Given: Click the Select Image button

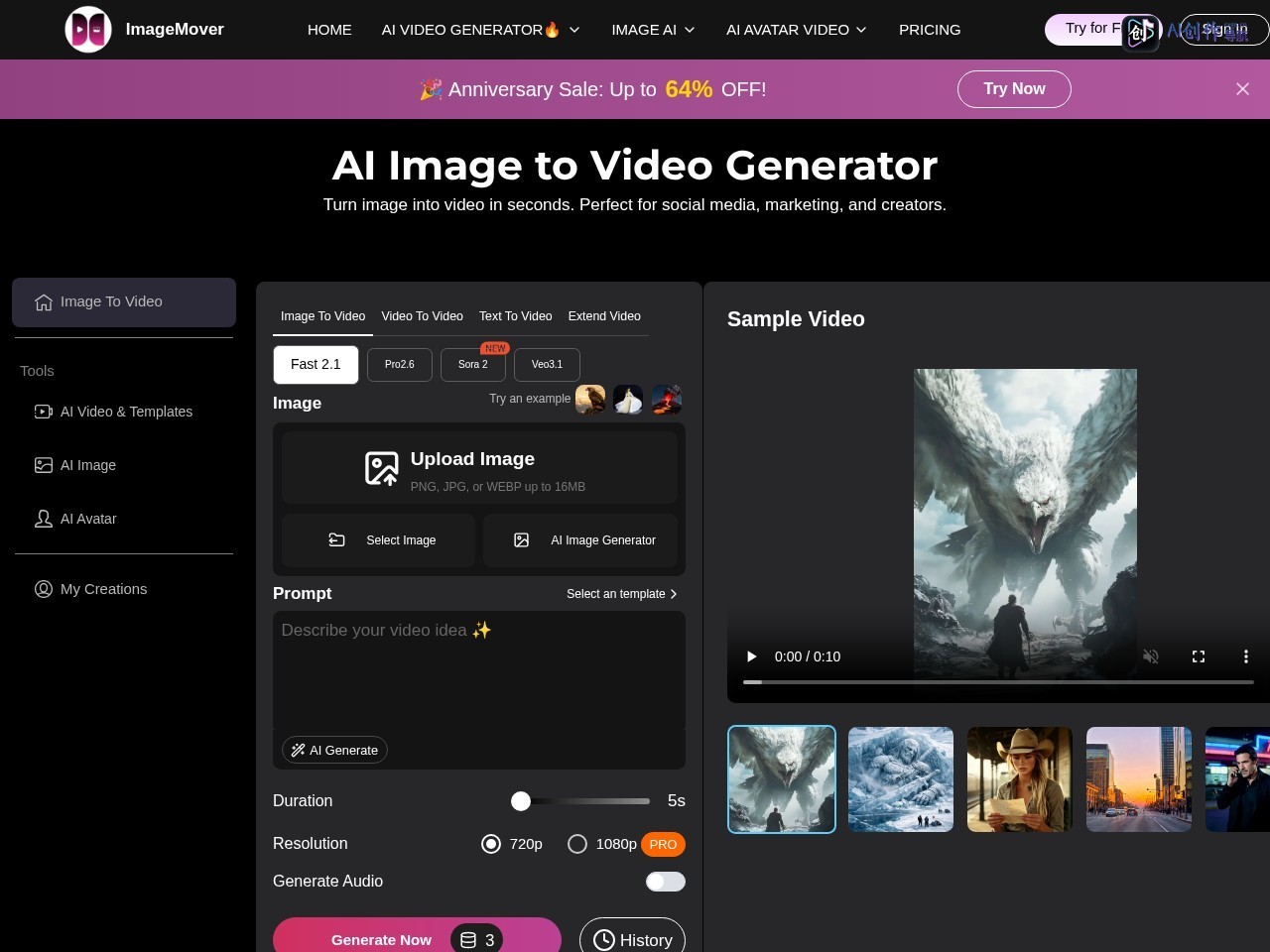Looking at the screenshot, I should (378, 540).
